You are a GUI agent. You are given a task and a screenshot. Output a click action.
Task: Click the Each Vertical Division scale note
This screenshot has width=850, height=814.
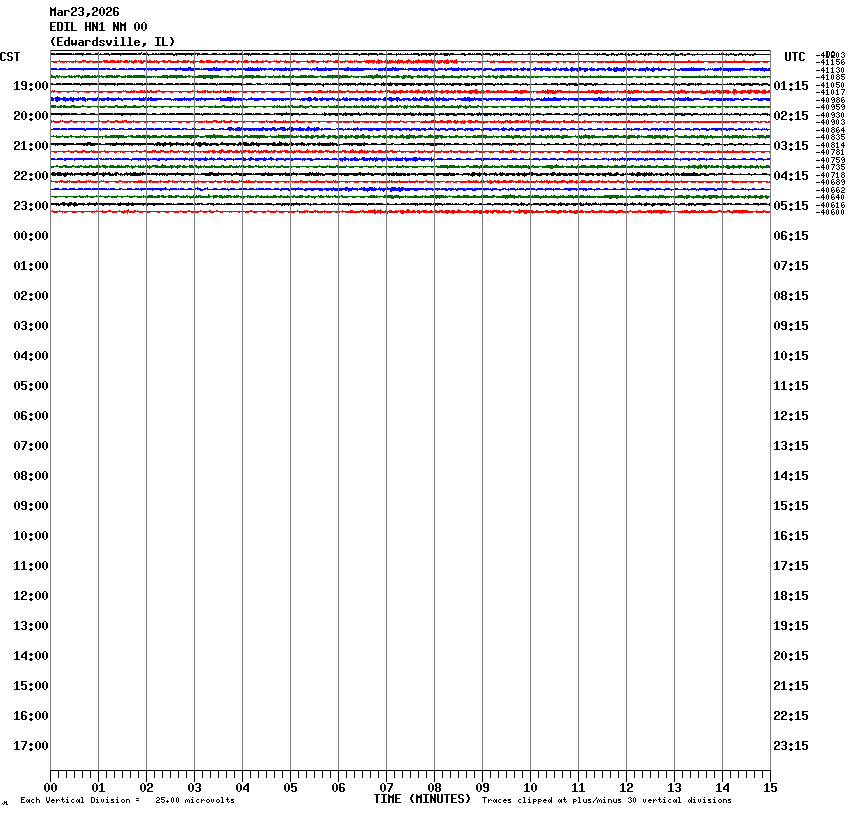coord(127,801)
